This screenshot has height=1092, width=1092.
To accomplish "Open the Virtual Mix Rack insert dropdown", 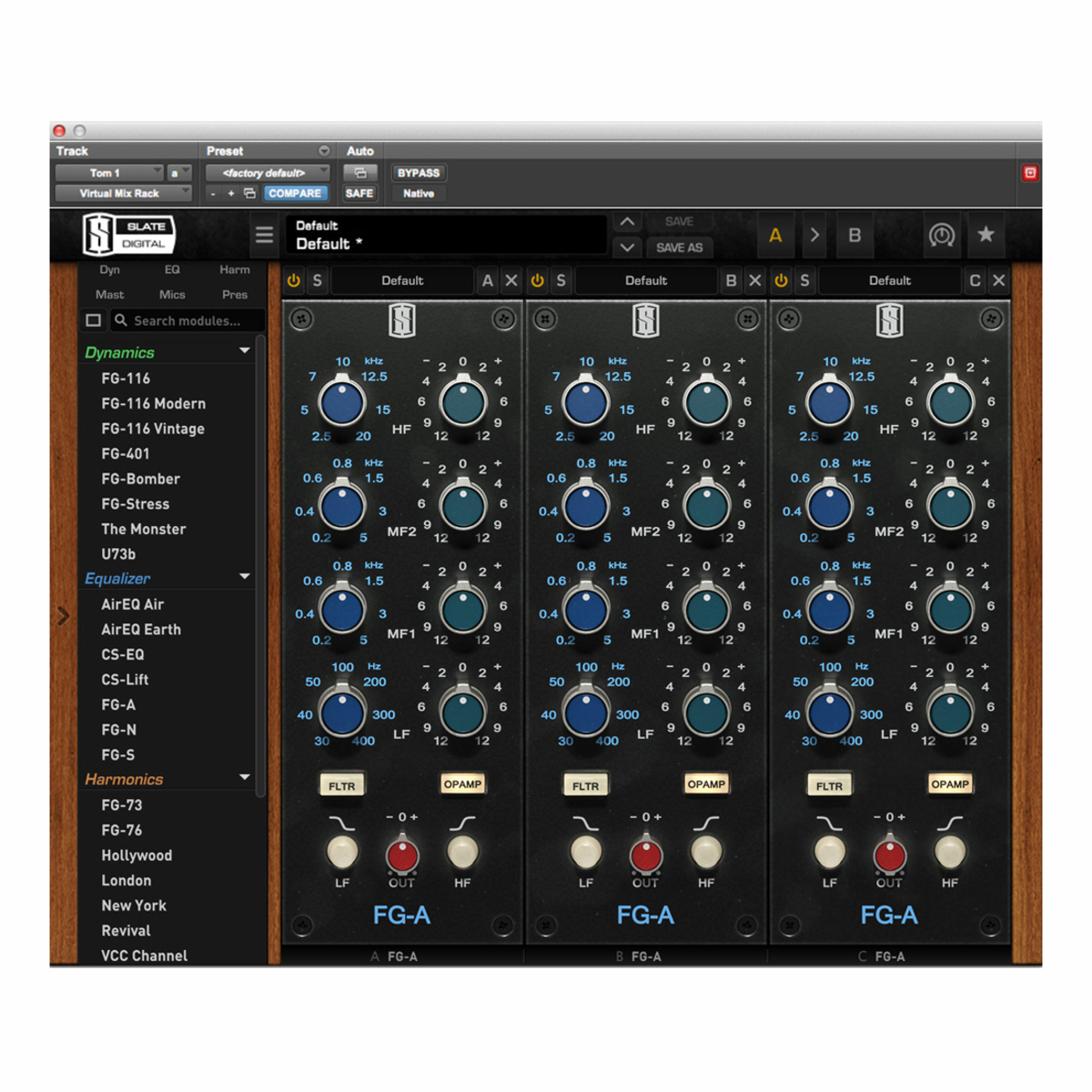I will pyautogui.click(x=124, y=193).
